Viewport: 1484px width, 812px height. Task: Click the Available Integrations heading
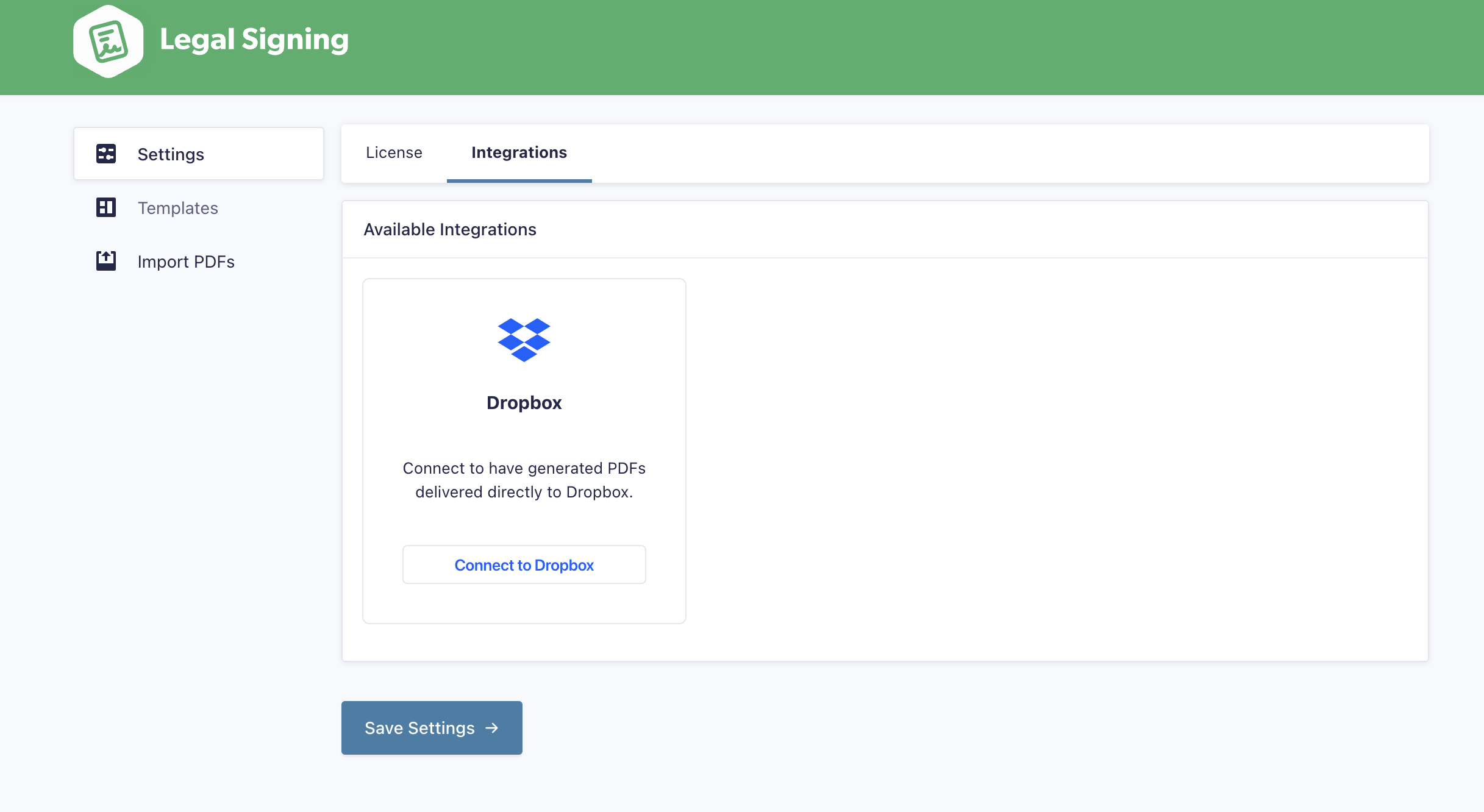click(x=450, y=229)
